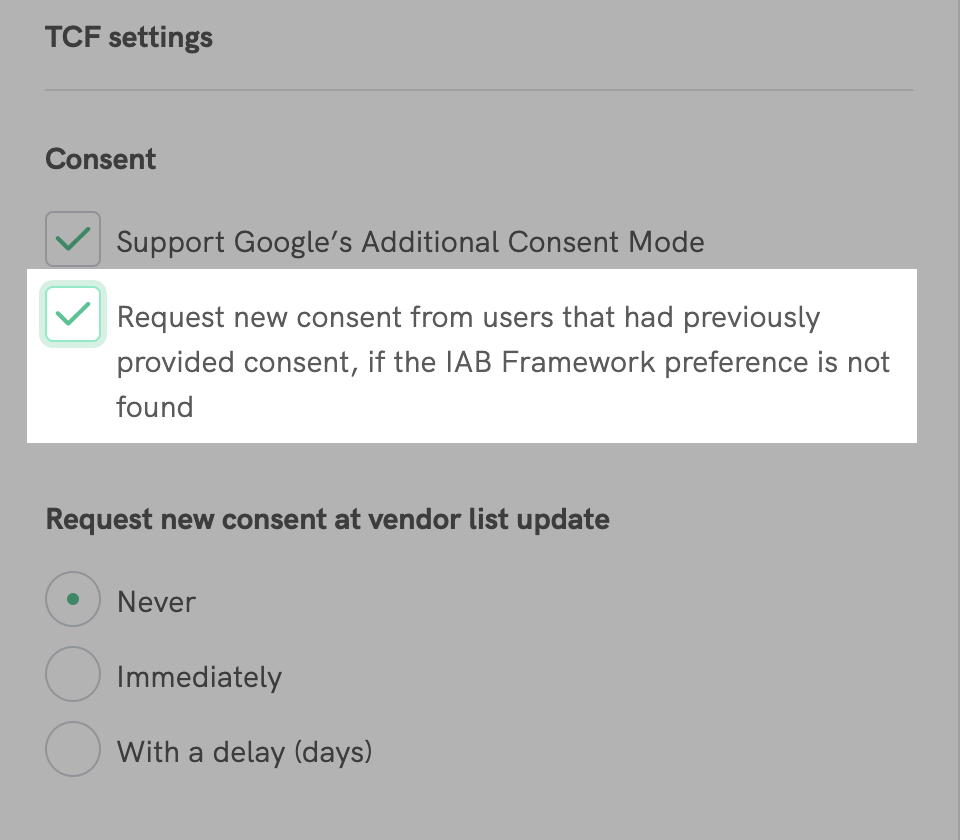Click the Consent section heading
This screenshot has width=960, height=840.
click(x=101, y=159)
